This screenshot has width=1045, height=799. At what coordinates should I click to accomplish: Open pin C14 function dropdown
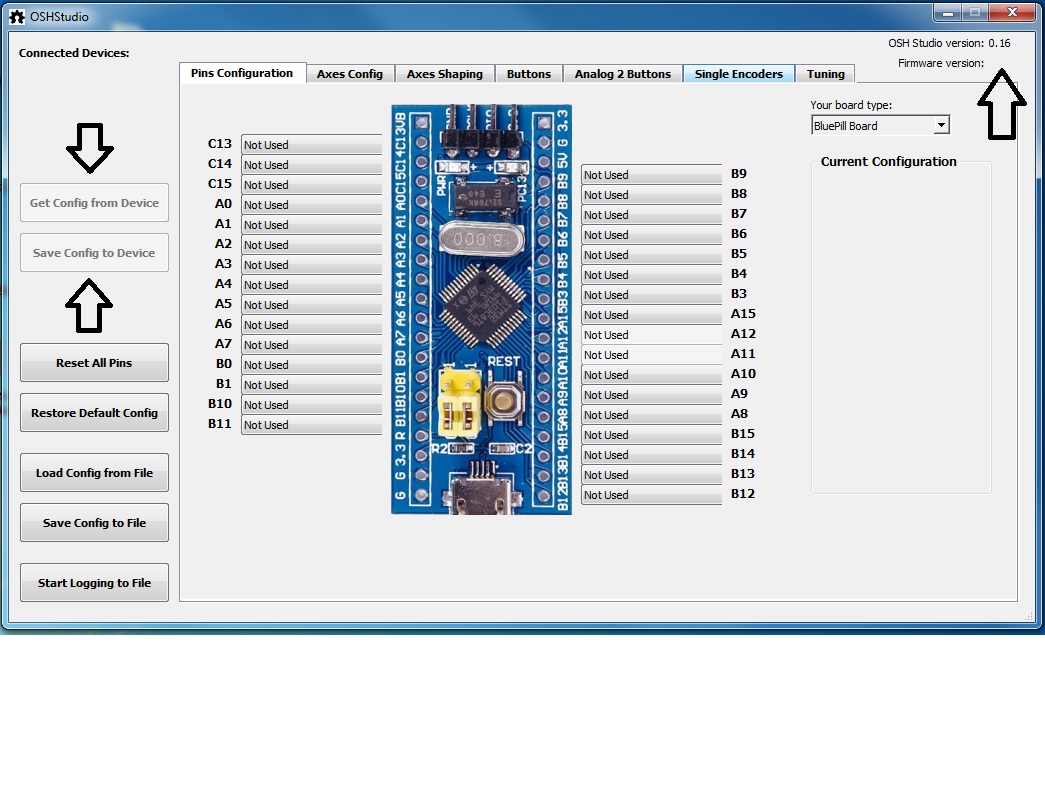tap(311, 165)
